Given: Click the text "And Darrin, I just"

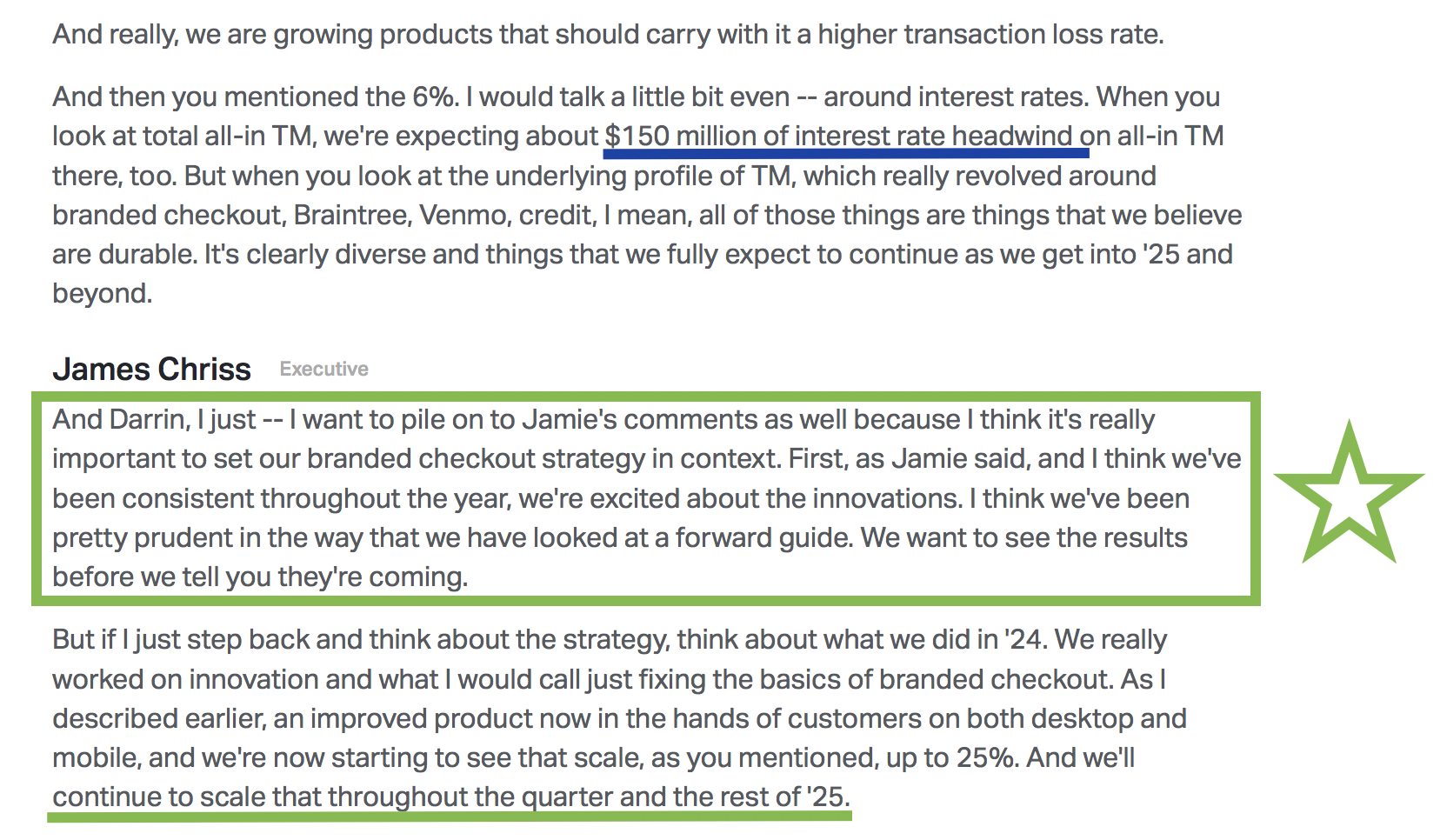Looking at the screenshot, I should coord(154,419).
